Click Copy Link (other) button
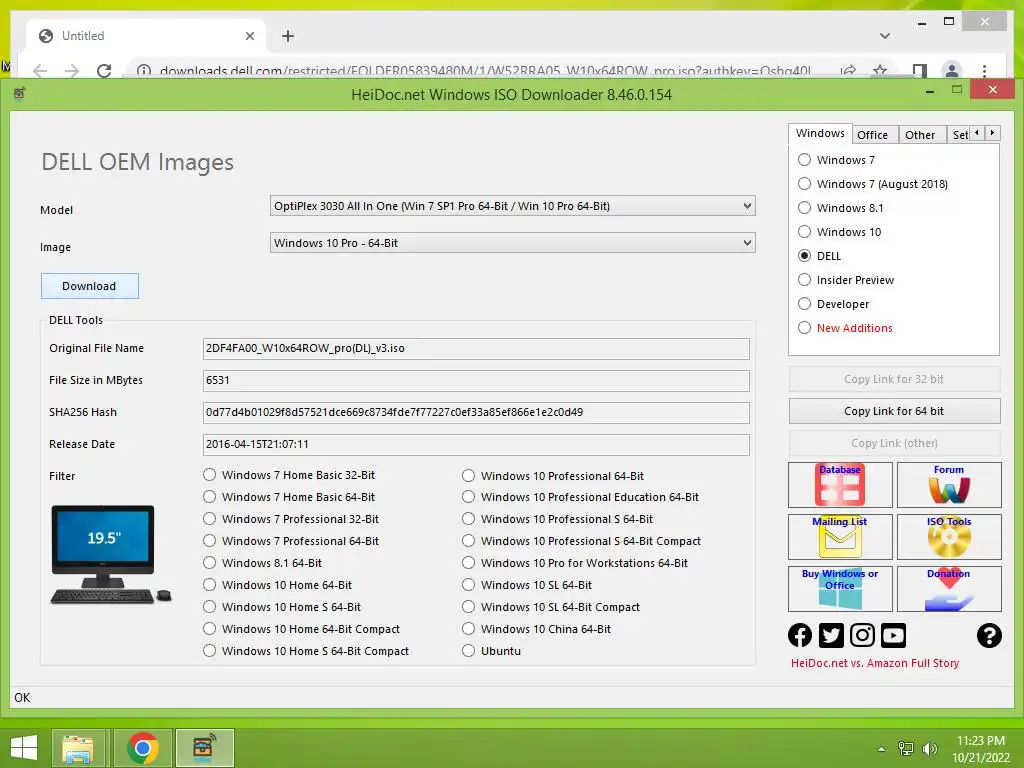 pos(894,443)
